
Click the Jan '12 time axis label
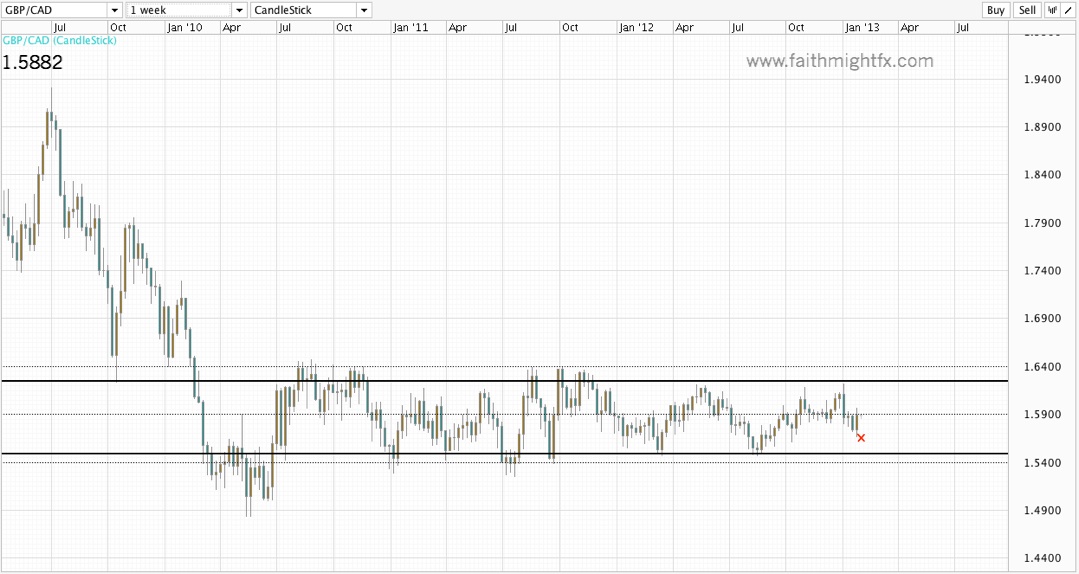point(637,28)
